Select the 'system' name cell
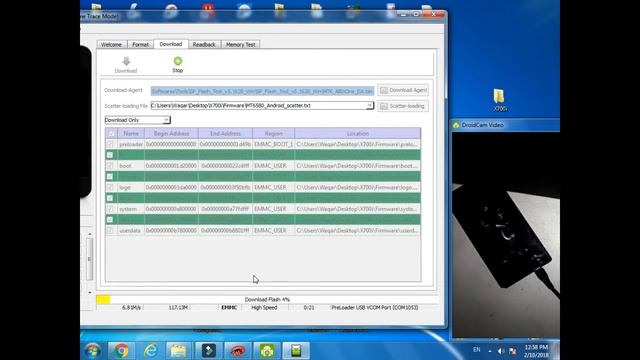Viewport: 640px width, 360px height. tap(131, 209)
